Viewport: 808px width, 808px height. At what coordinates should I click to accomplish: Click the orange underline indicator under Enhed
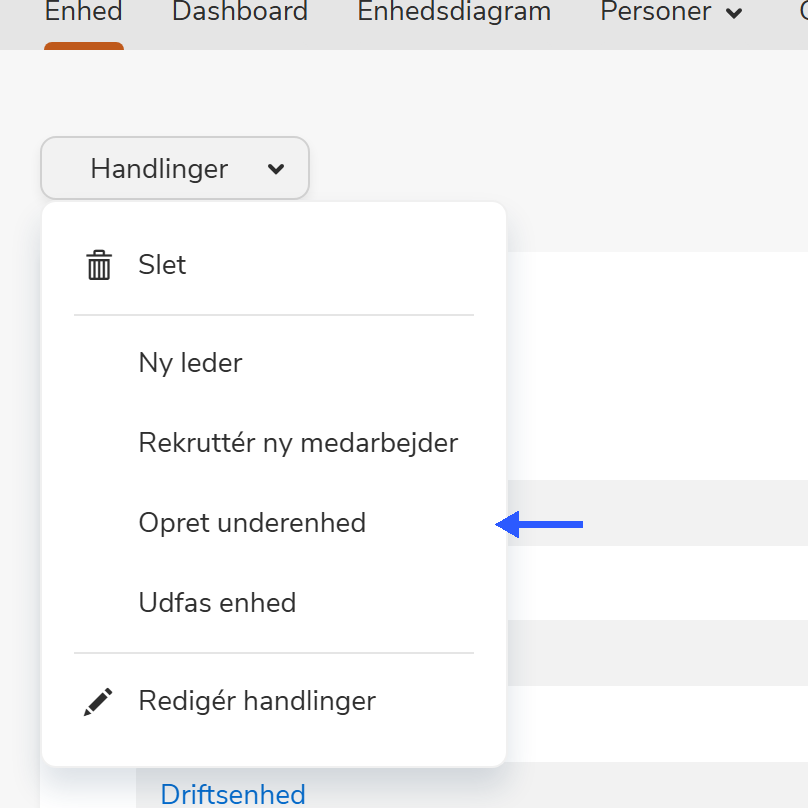(83, 45)
